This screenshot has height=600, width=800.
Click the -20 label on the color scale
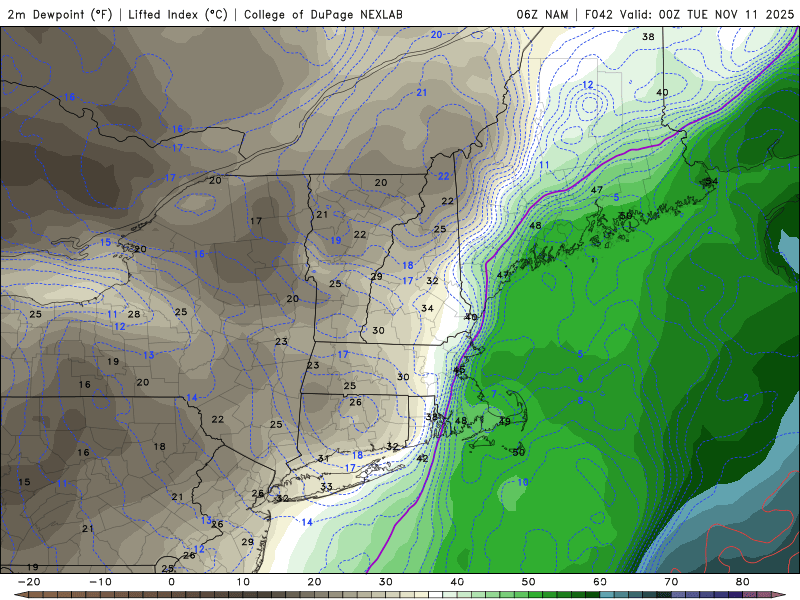29,582
